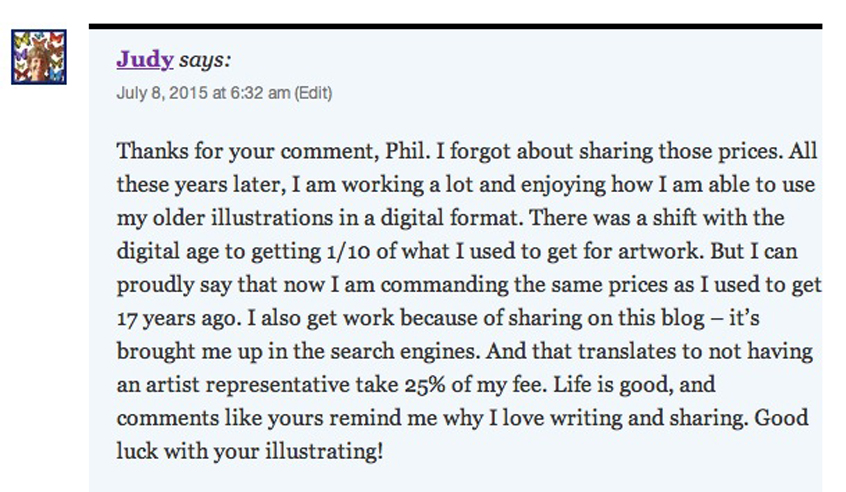Click the (Edit) comment link
Image resolution: width=846 pixels, height=492 pixels.
(314, 93)
